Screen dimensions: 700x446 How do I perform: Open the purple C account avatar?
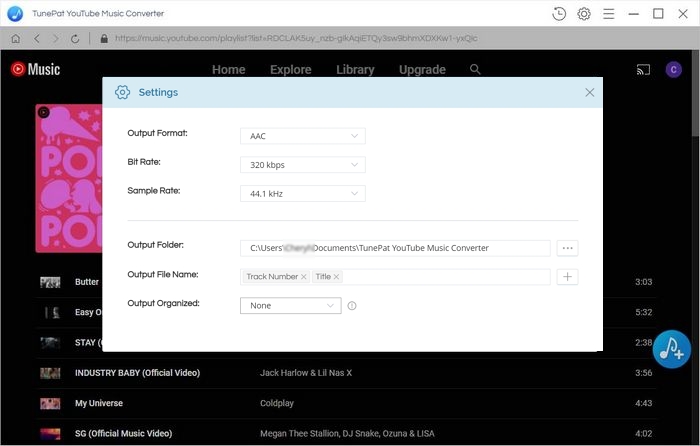673,69
